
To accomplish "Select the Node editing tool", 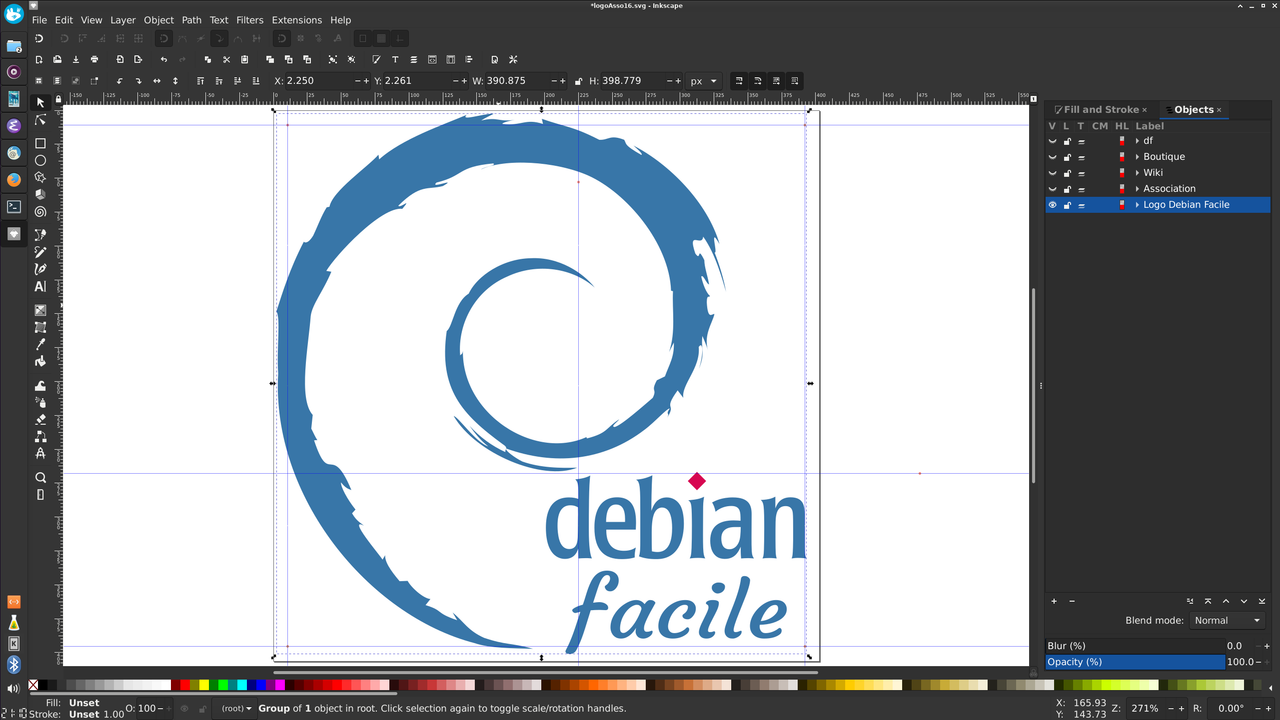I will tap(41, 121).
